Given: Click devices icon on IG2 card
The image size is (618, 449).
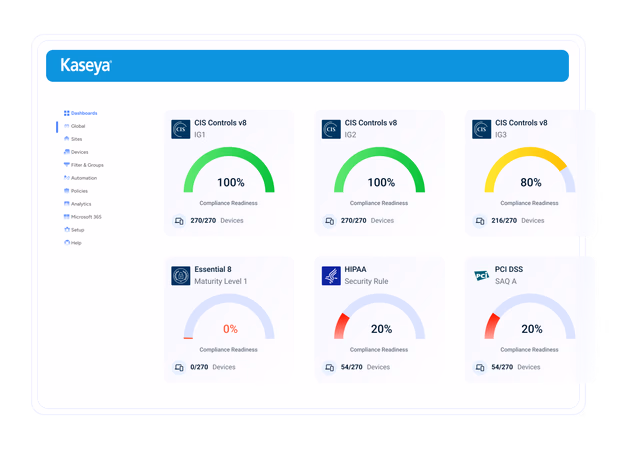Looking at the screenshot, I should (329, 221).
